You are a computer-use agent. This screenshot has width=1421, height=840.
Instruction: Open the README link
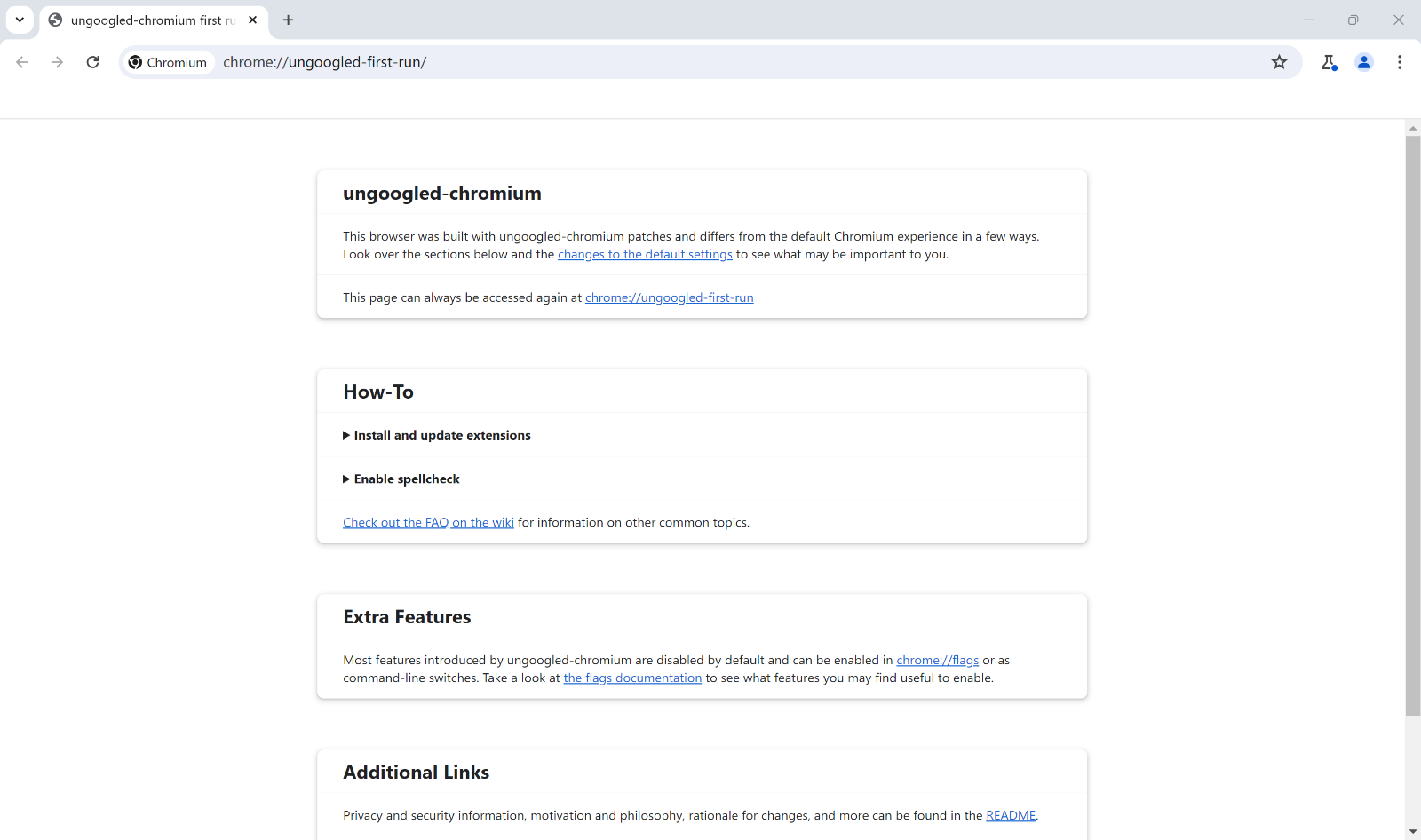coord(1011,815)
